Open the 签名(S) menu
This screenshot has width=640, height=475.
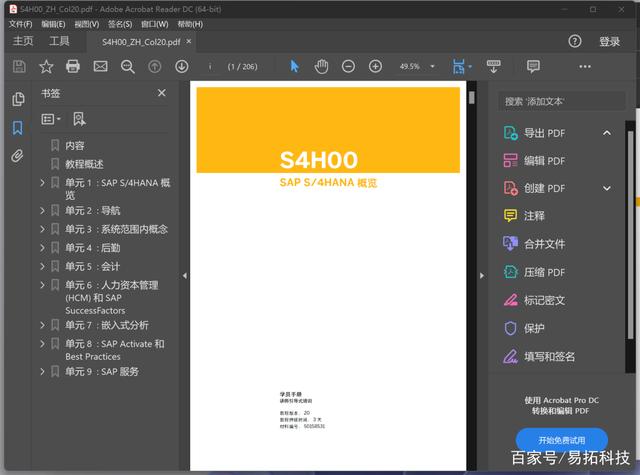(x=120, y=24)
